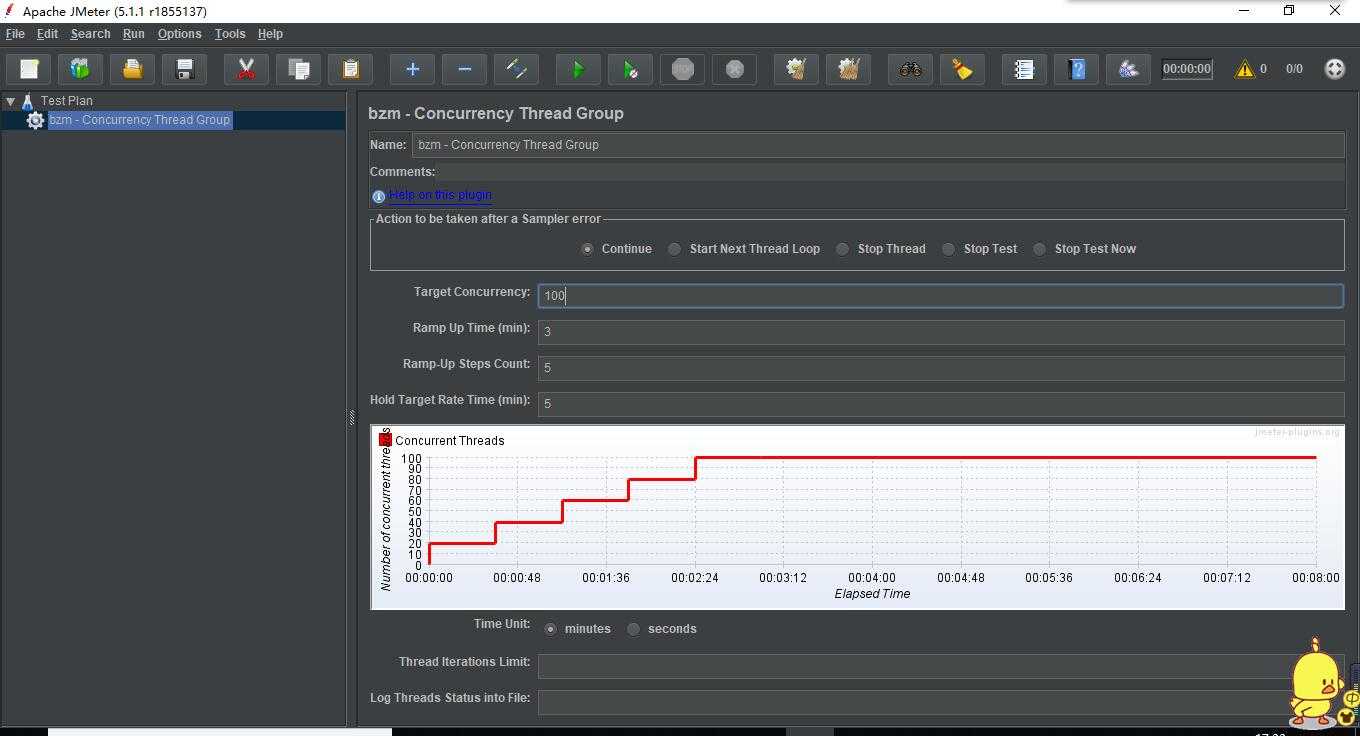Open the Options menu
The image size is (1360, 736).
click(179, 34)
